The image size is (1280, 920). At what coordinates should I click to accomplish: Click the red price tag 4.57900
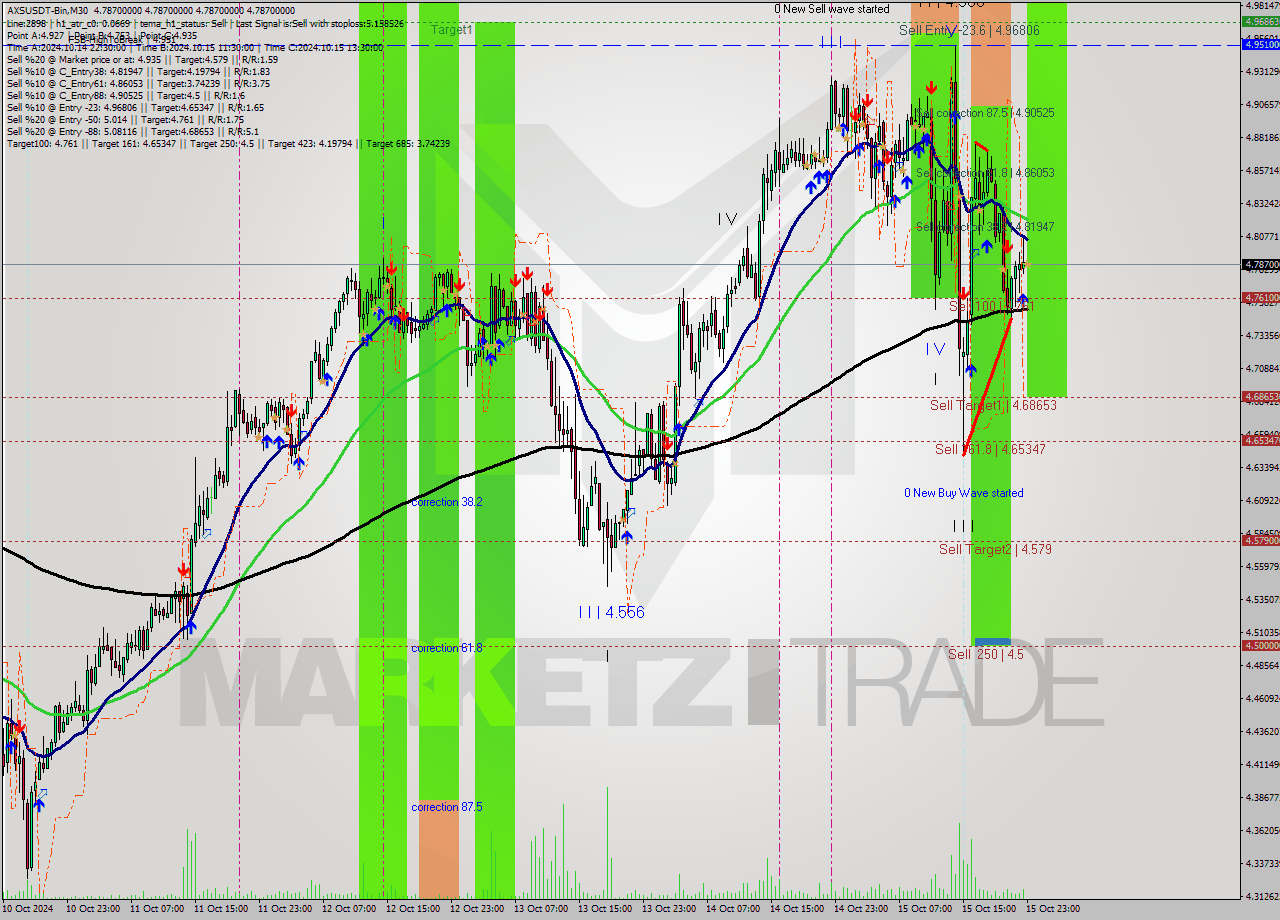[1260, 541]
